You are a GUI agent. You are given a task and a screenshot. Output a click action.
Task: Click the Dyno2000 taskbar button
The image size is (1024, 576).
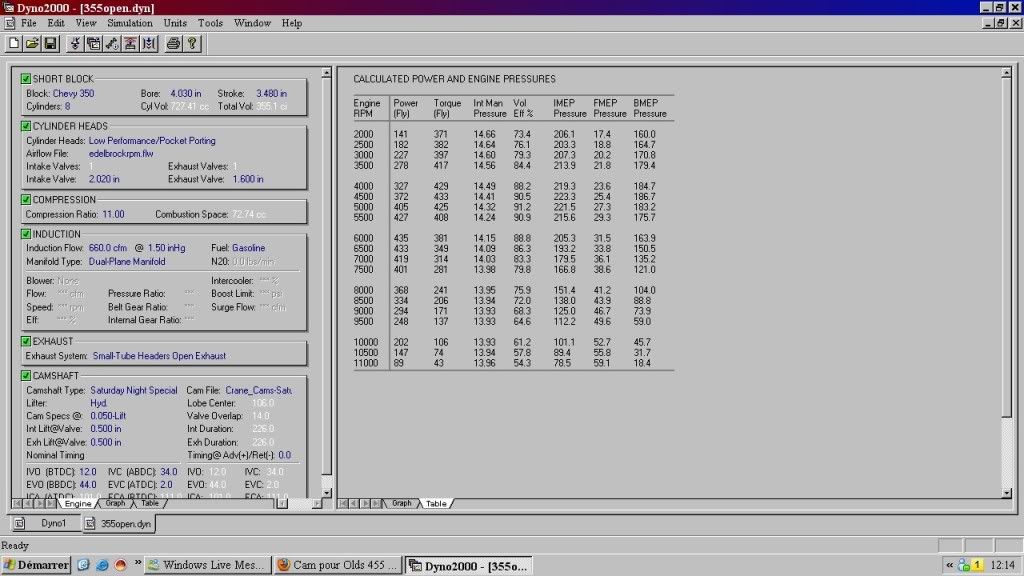click(x=469, y=566)
